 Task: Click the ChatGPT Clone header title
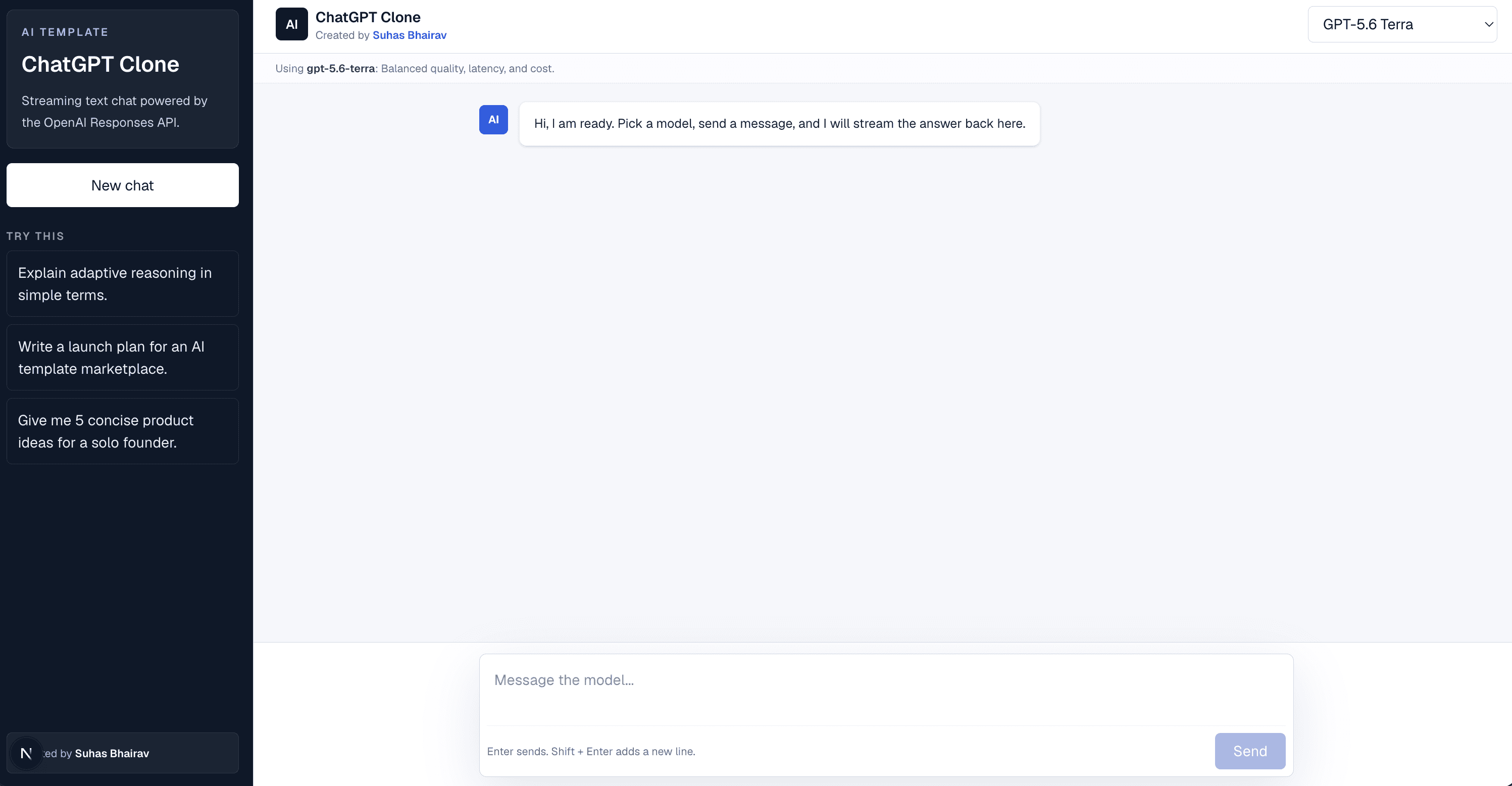click(368, 17)
